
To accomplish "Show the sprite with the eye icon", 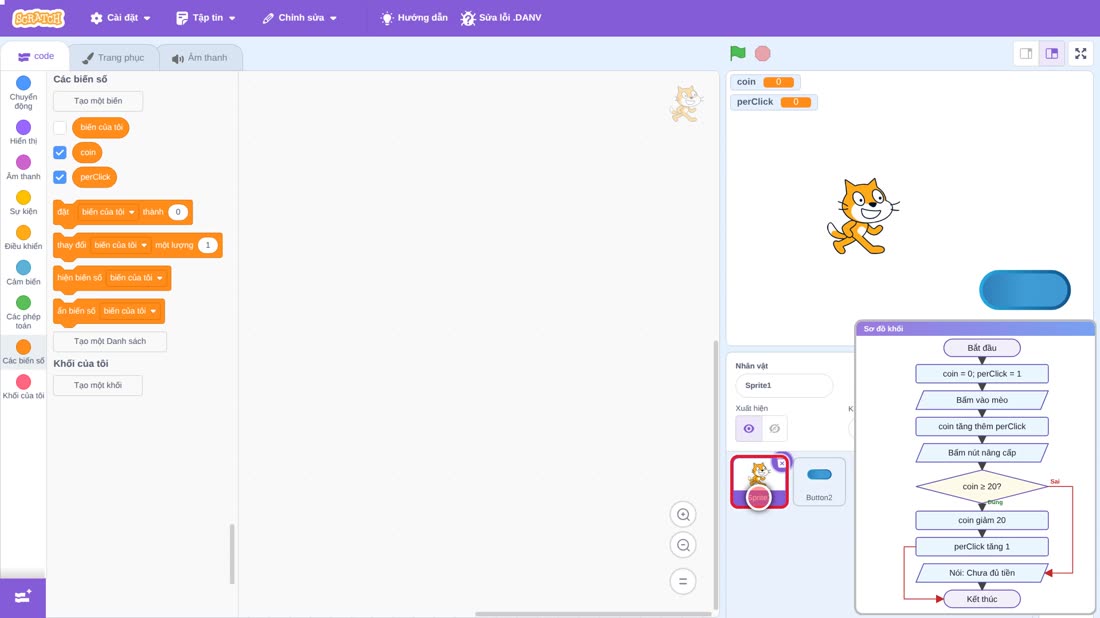I will click(749, 429).
